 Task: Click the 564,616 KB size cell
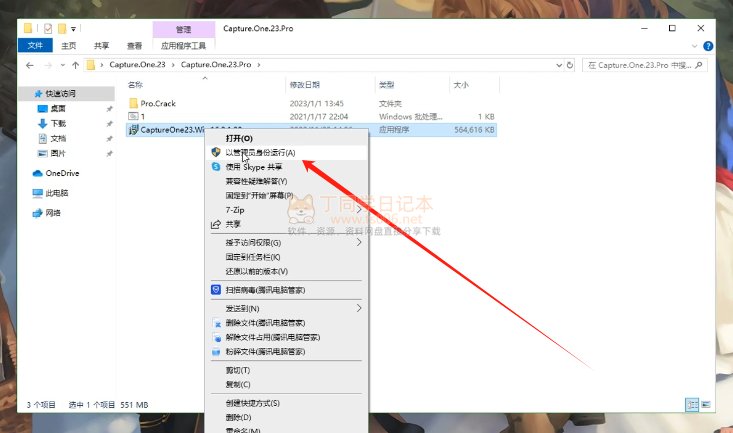[474, 130]
